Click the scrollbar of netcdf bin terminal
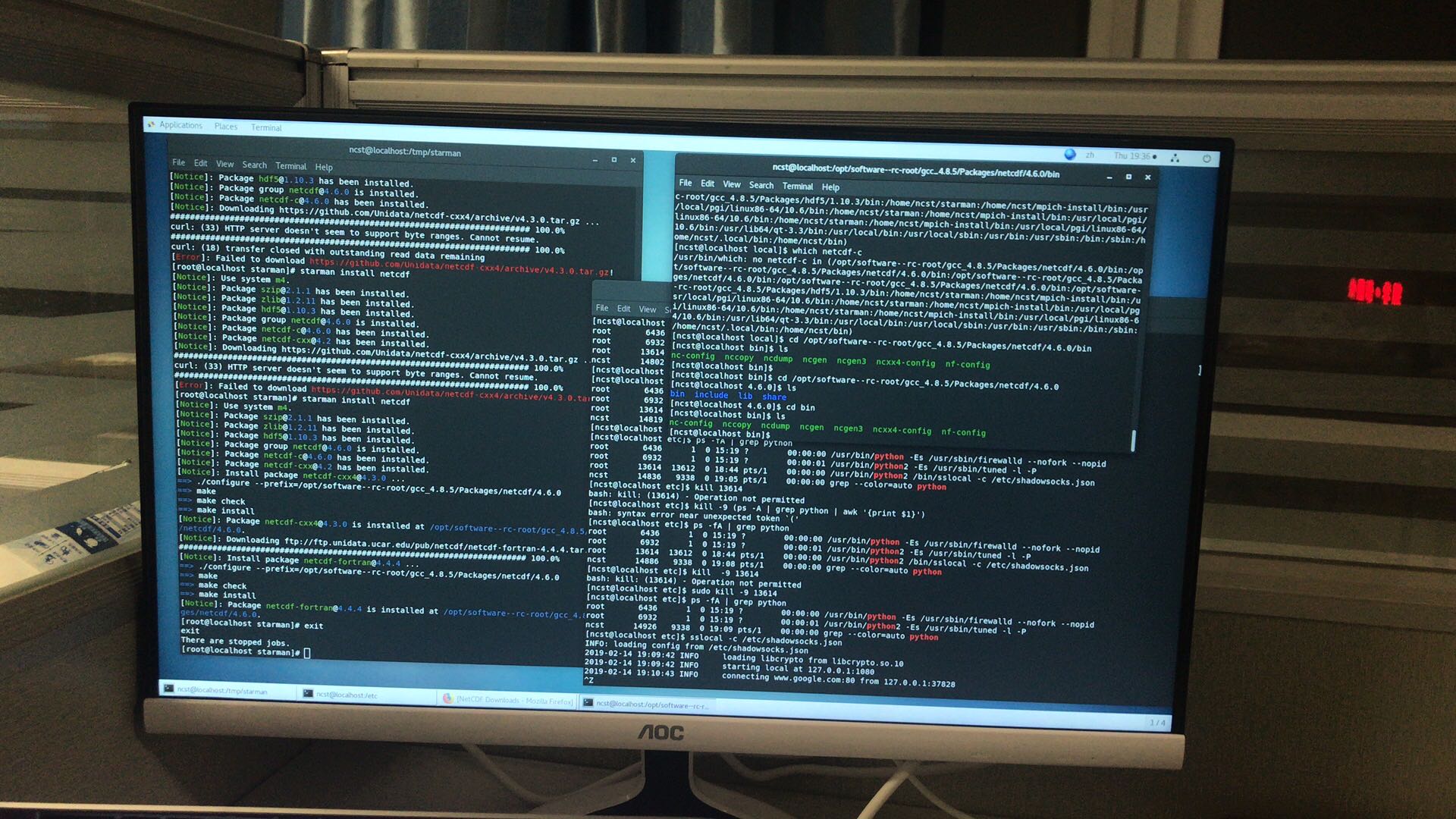Screen dimensions: 1456x819 click(1134, 440)
